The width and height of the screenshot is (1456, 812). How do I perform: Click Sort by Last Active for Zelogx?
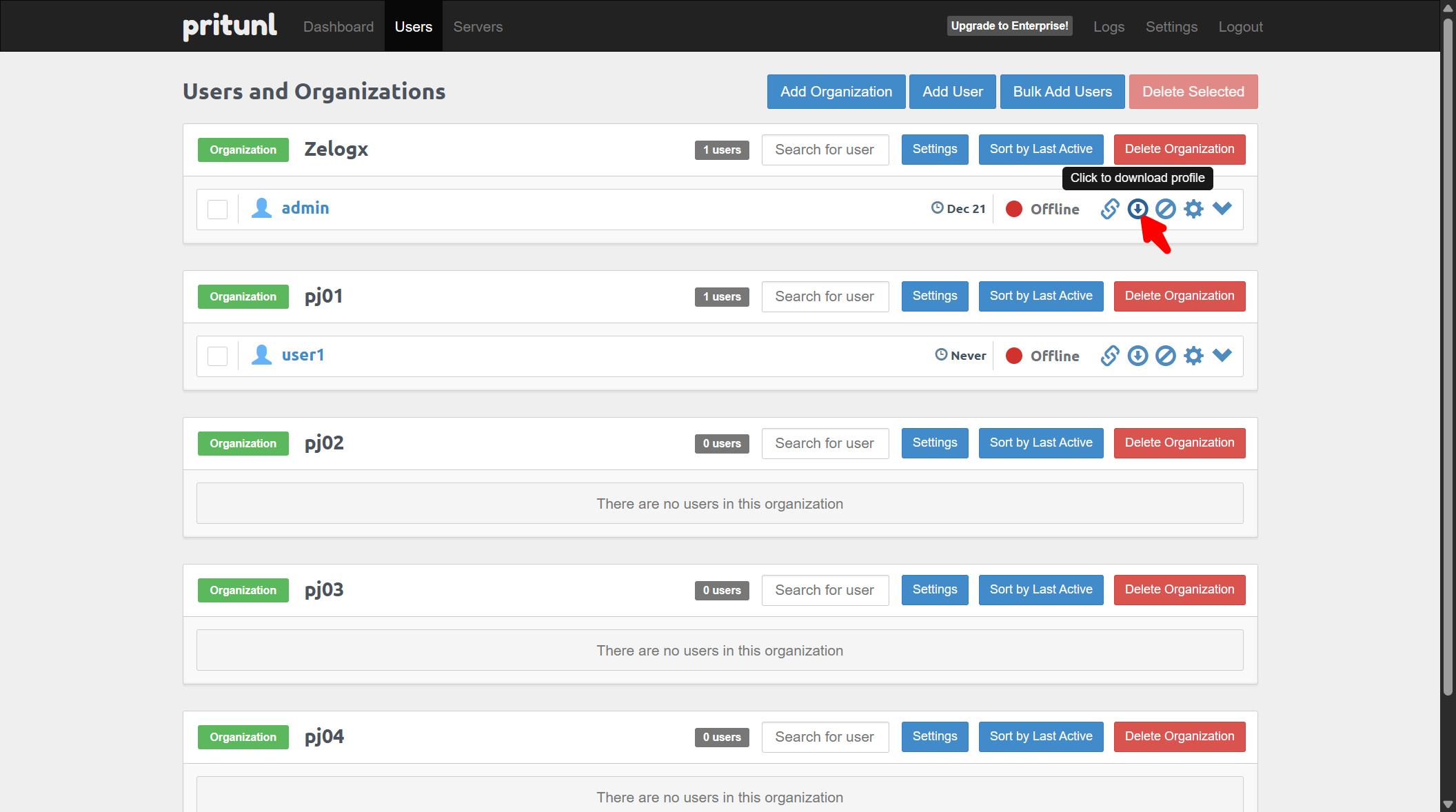tap(1040, 150)
